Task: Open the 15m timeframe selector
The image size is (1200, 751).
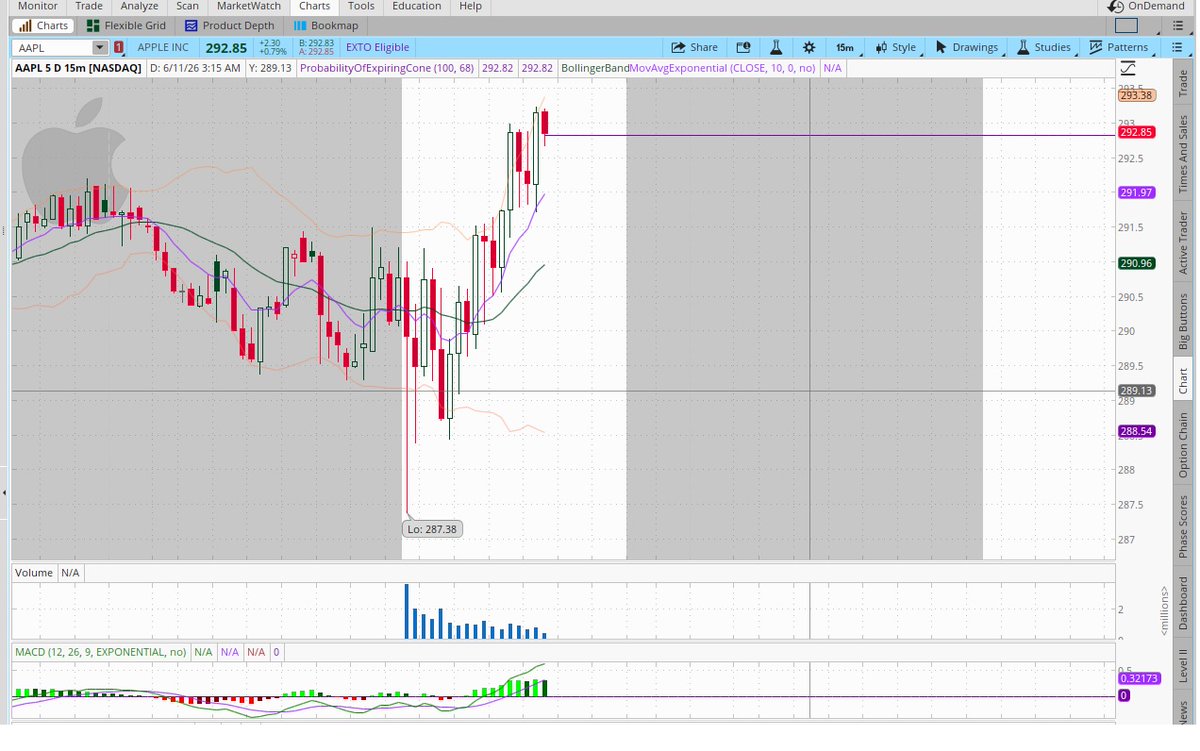Action: (845, 47)
